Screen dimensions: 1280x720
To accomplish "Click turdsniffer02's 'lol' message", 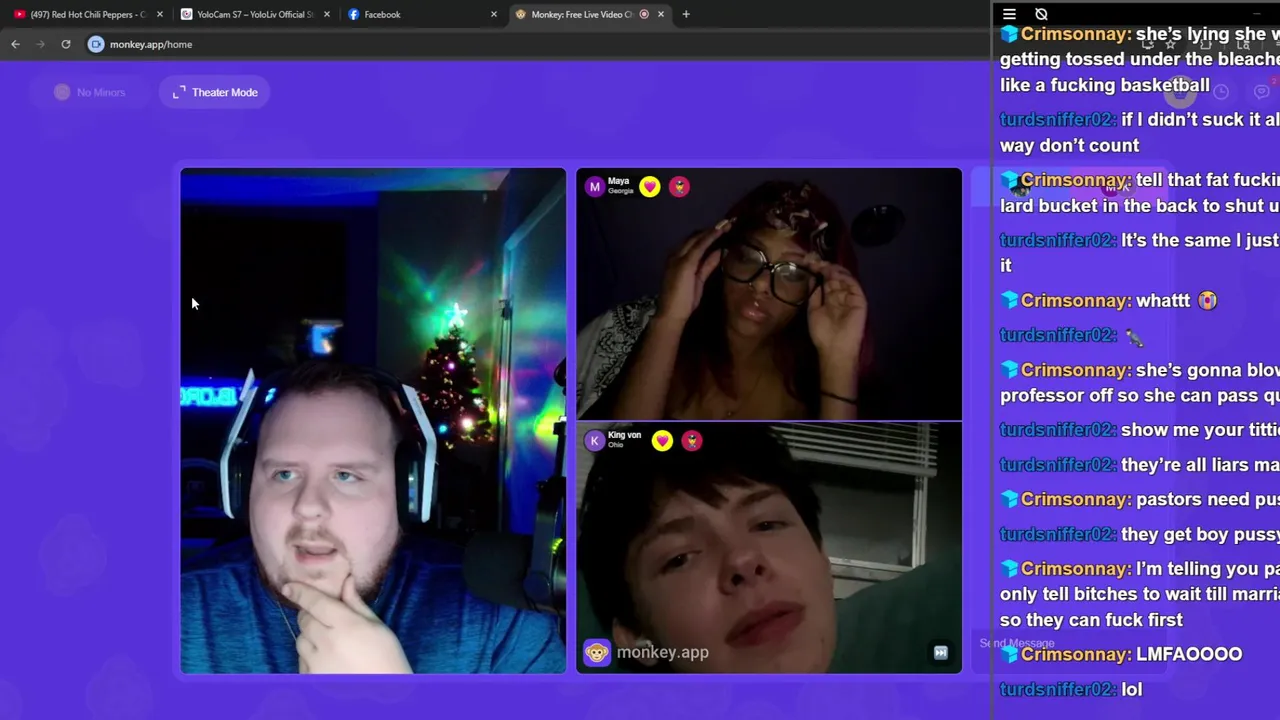I will coord(1071,689).
